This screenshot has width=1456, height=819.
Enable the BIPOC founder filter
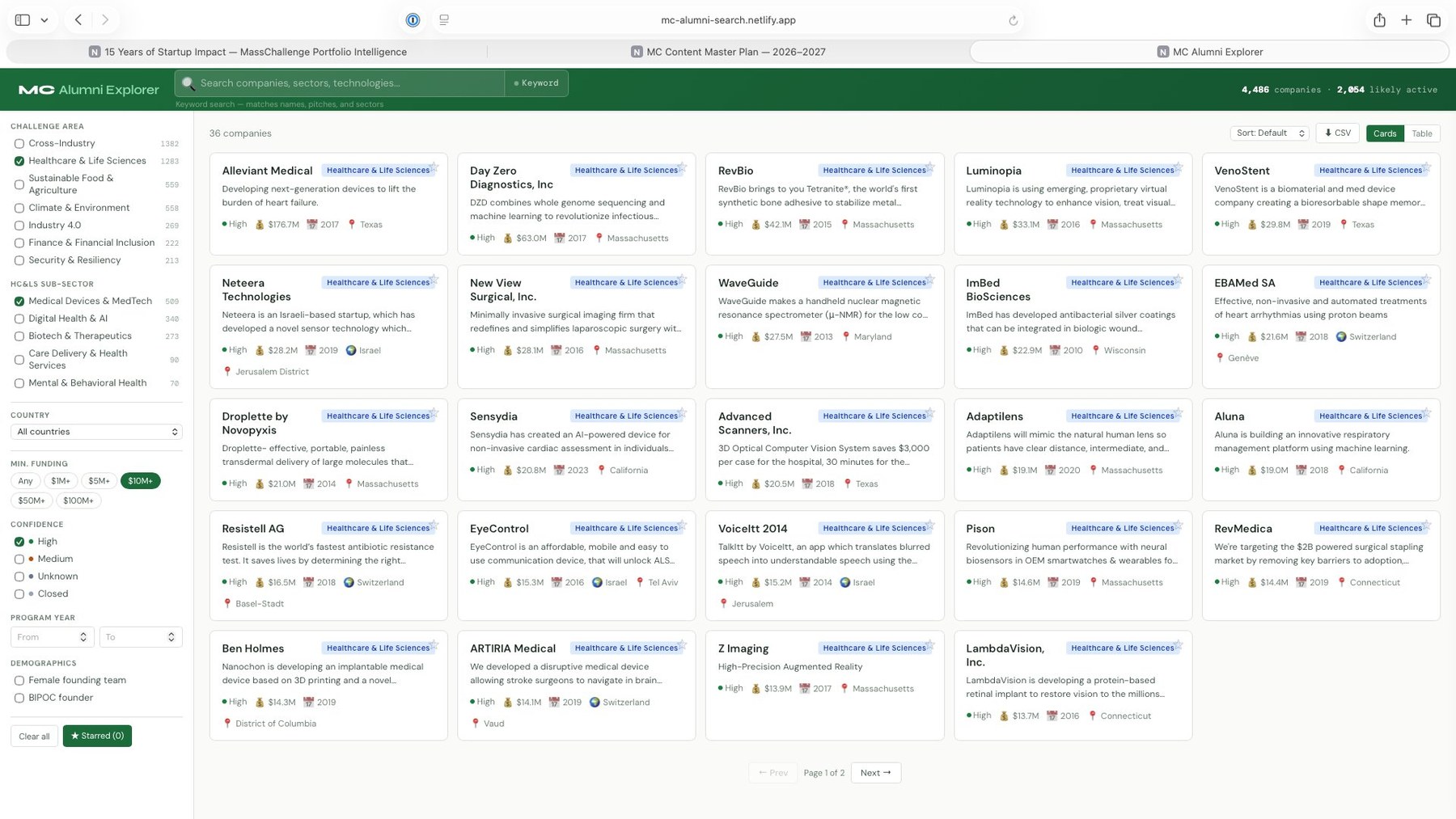click(19, 698)
